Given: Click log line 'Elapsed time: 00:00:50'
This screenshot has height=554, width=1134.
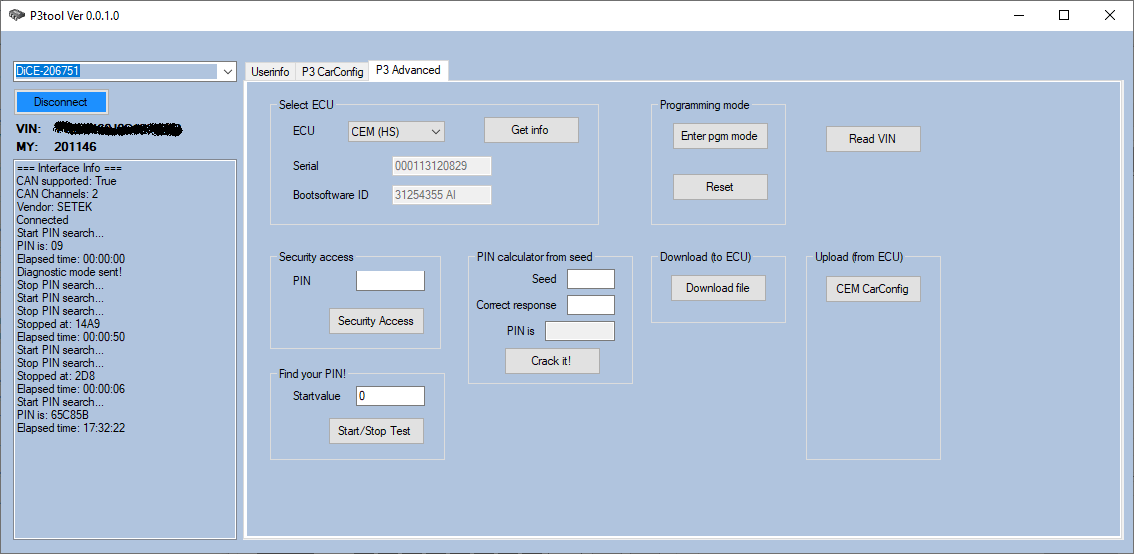Looking at the screenshot, I should coord(71,337).
